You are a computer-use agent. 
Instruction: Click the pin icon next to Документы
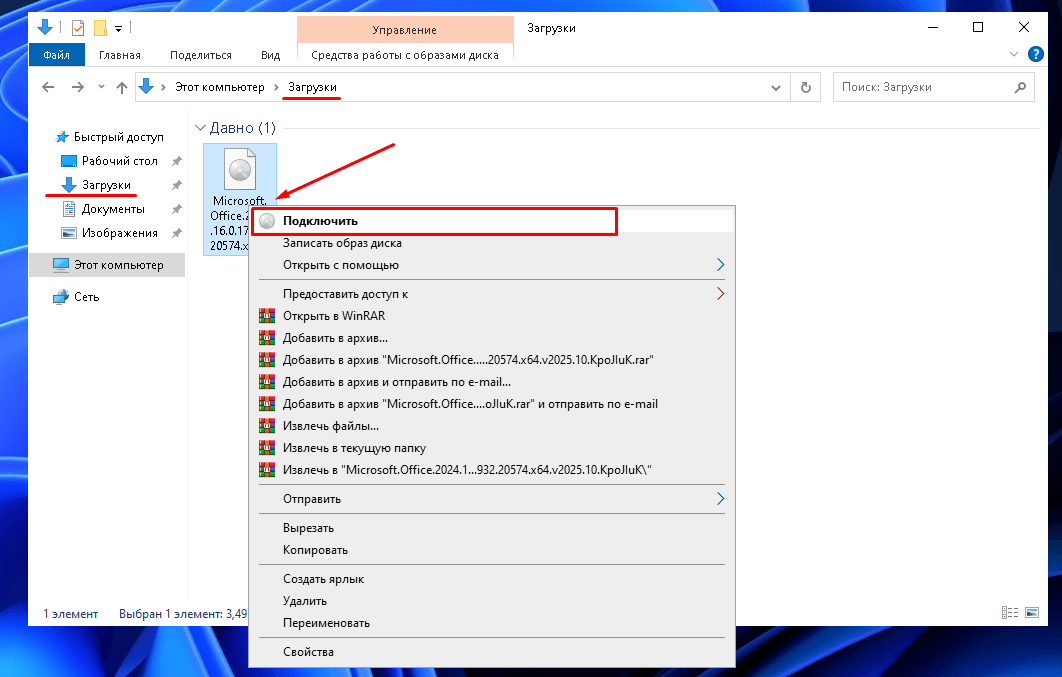click(x=177, y=209)
